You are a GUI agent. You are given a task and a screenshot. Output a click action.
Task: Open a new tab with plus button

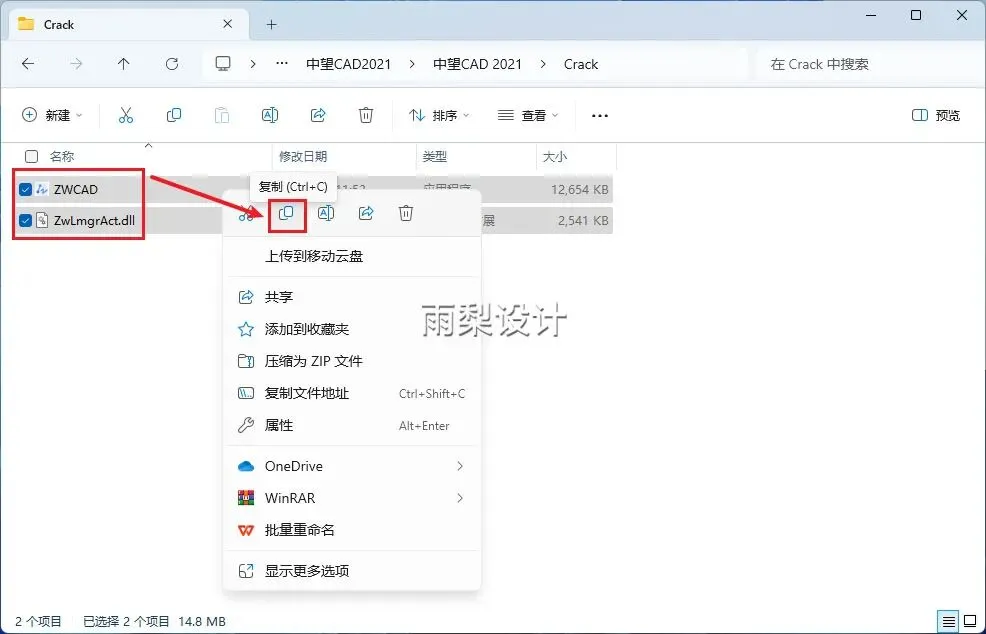click(272, 25)
